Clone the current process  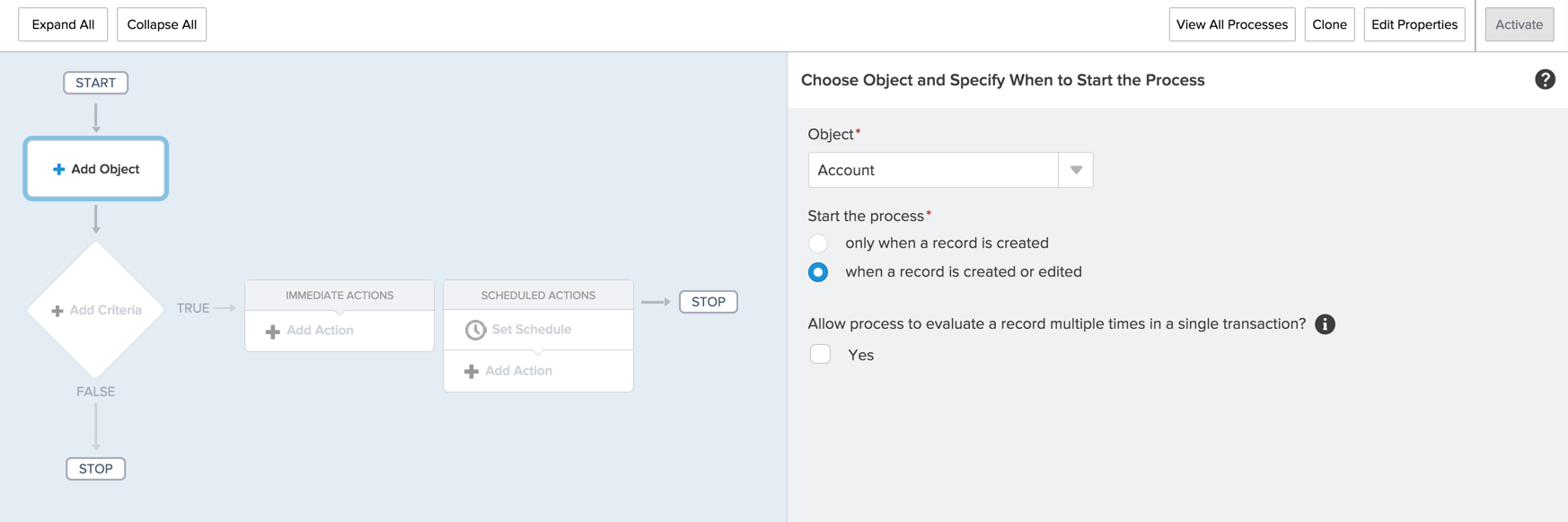(1329, 24)
